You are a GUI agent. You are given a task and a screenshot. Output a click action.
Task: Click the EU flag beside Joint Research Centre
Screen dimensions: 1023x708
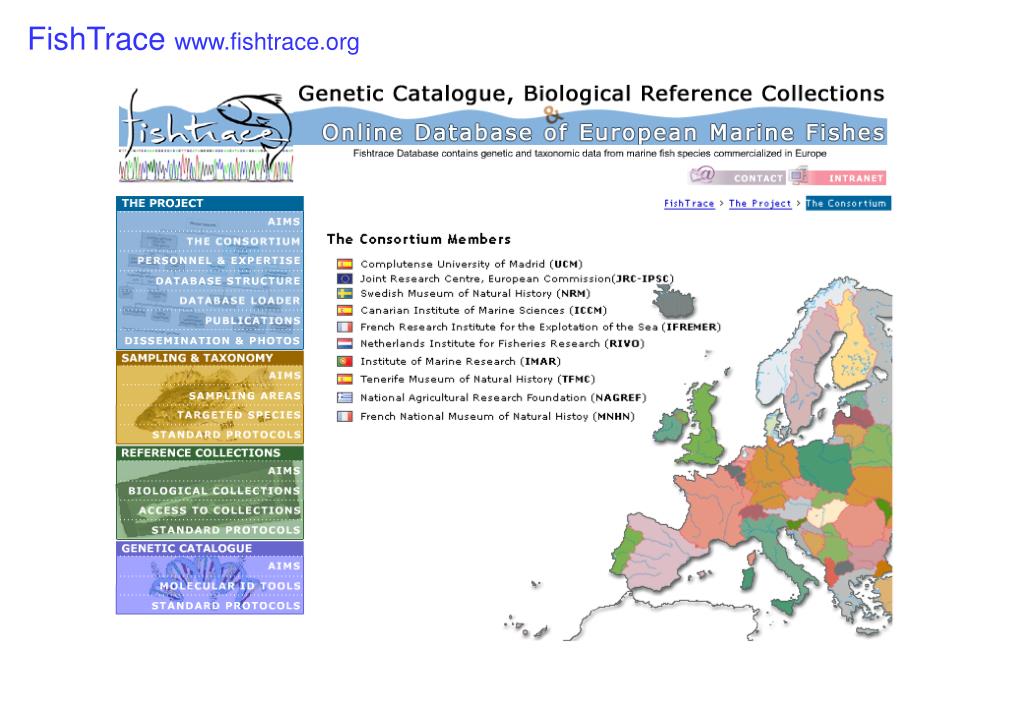344,279
